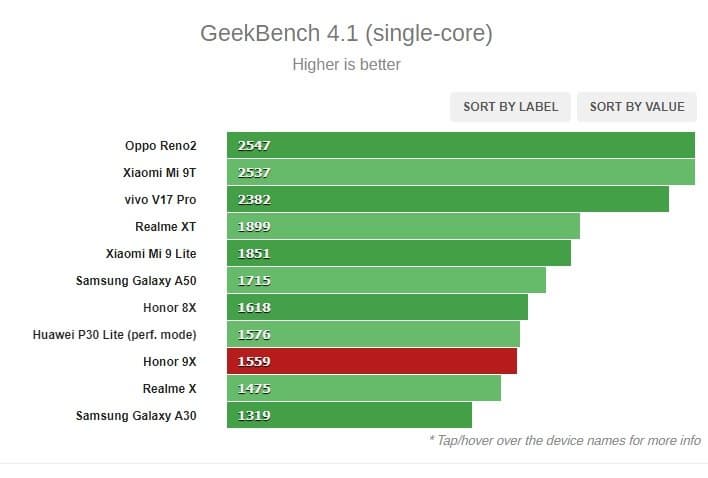The image size is (708, 478).
Task: Click the Realme X device label
Action: tap(170, 388)
